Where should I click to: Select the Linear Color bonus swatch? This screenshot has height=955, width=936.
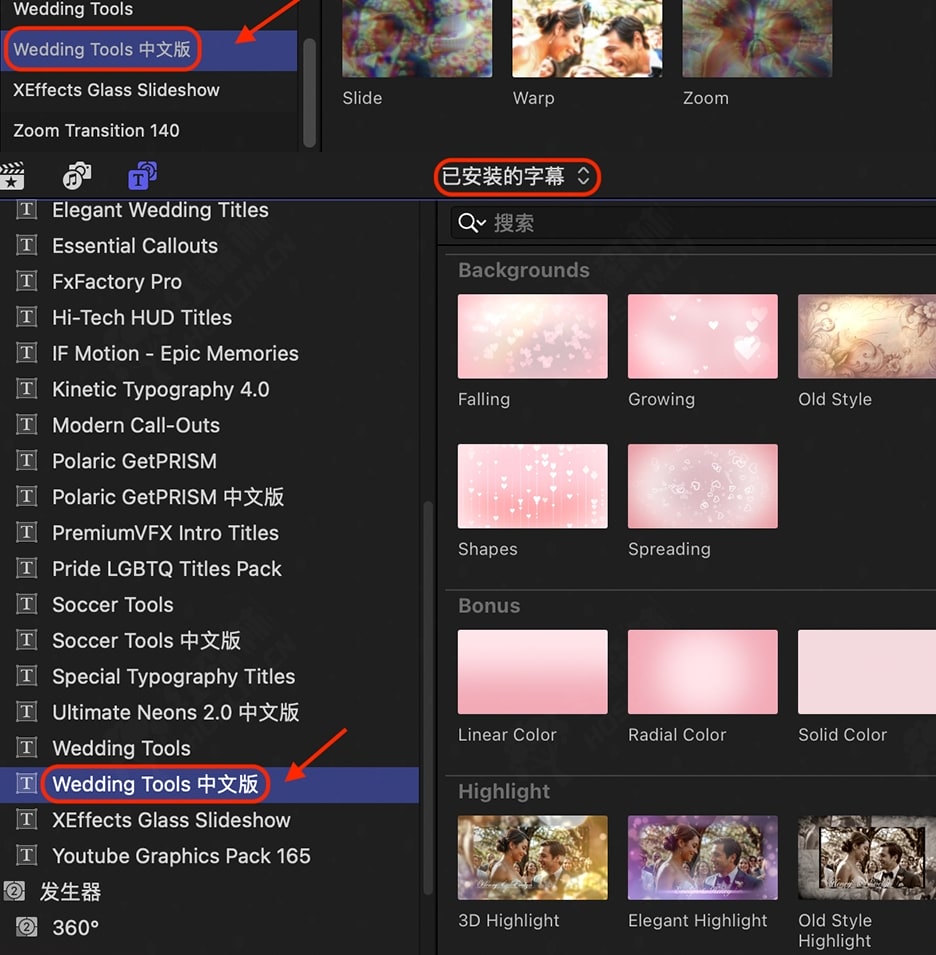tap(532, 672)
